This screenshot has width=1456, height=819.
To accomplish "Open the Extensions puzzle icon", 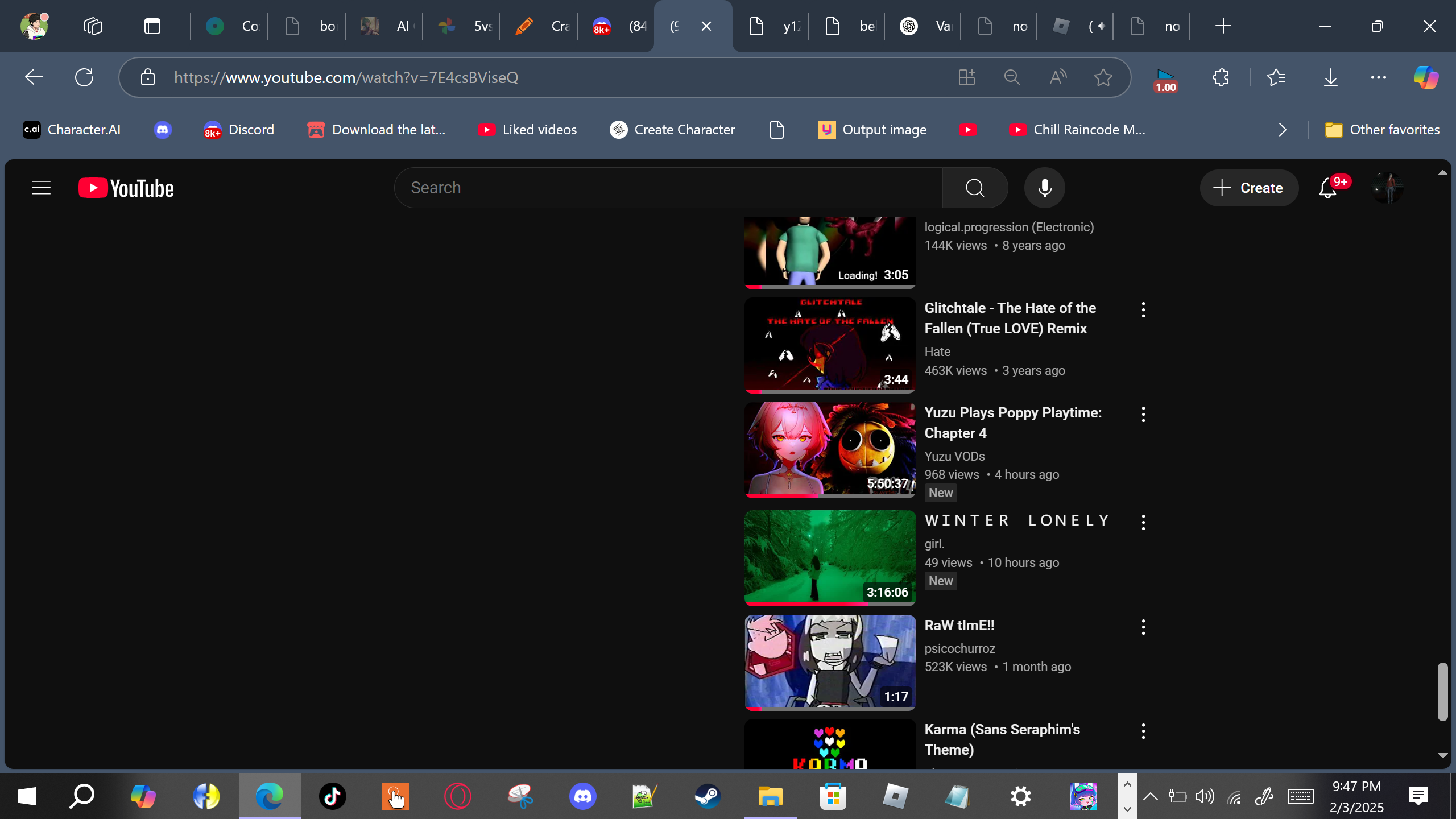I will (x=1221, y=77).
